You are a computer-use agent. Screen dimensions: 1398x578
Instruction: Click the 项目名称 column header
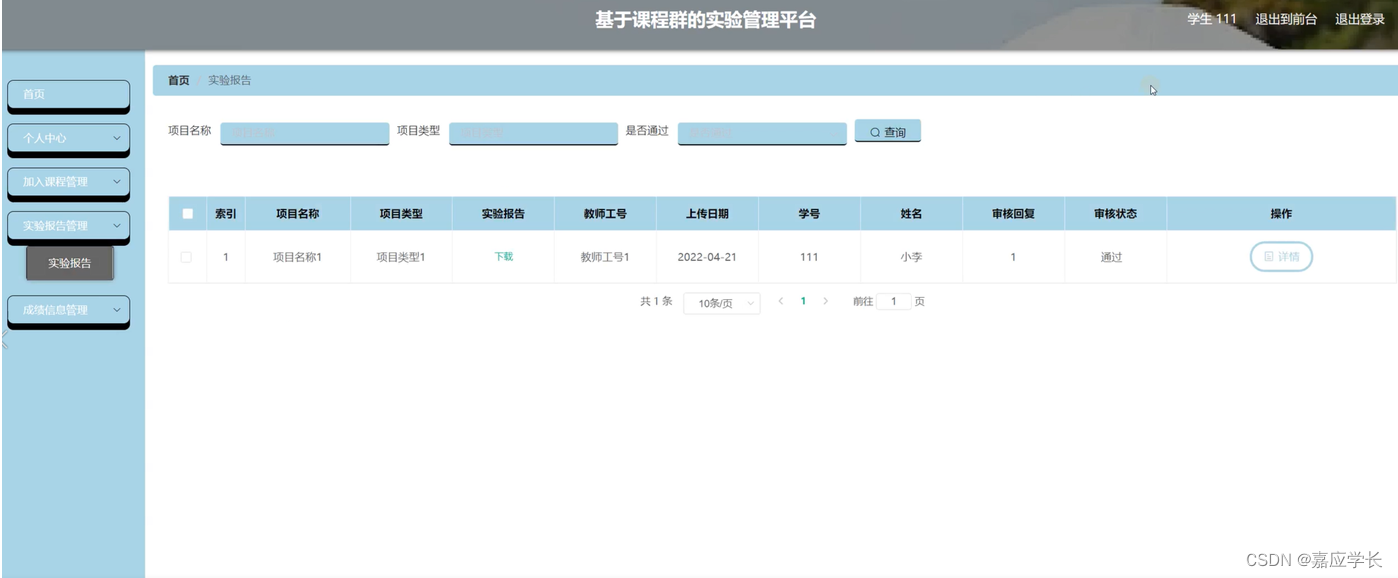pyautogui.click(x=298, y=214)
